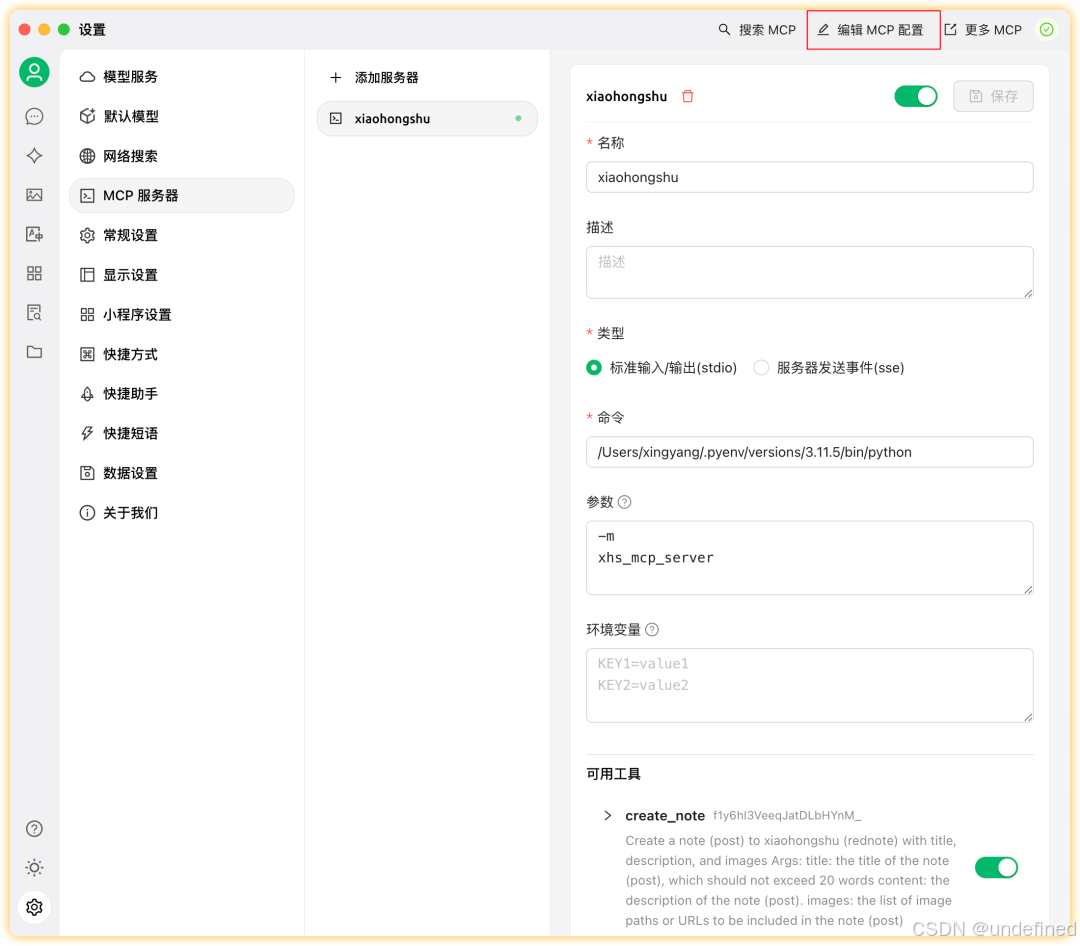
Task: Toggle the xiaohongshu server enable switch
Action: click(x=915, y=96)
